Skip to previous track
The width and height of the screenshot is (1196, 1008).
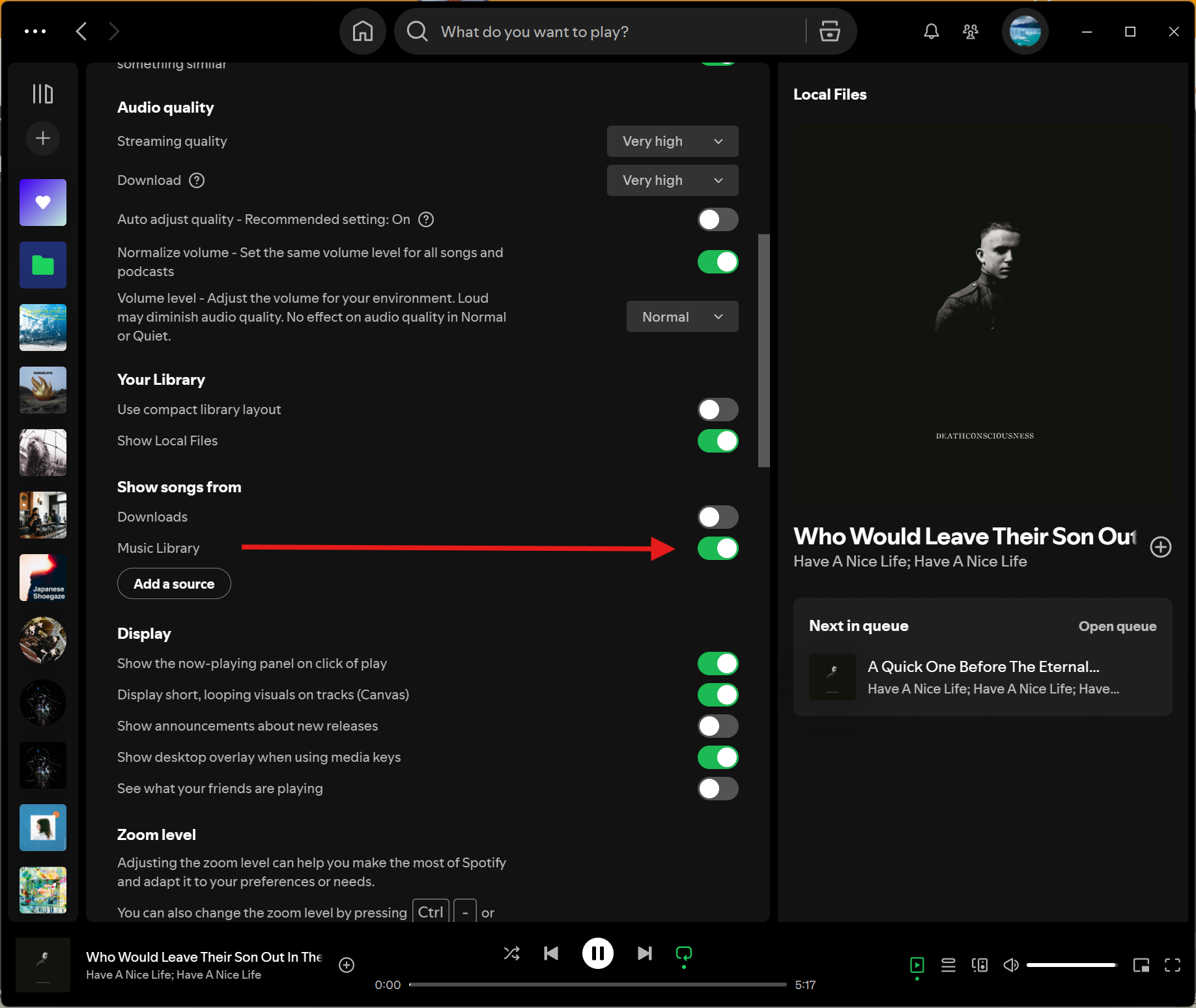[x=551, y=954]
